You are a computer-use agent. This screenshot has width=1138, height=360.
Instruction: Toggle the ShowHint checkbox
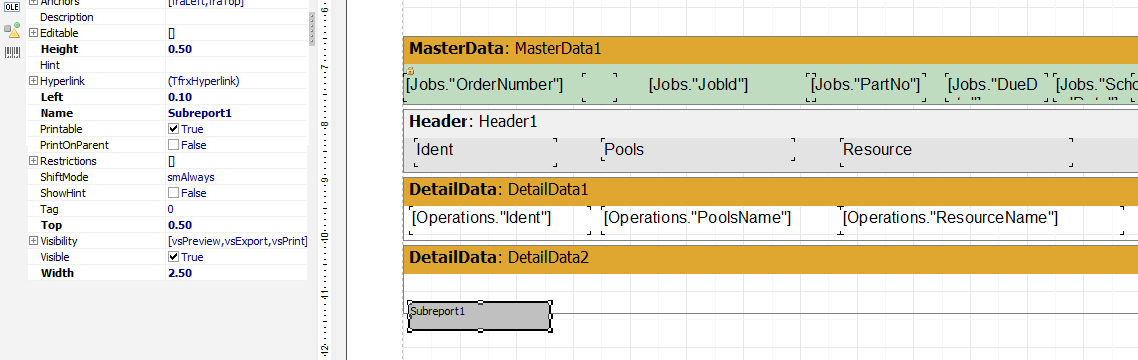click(173, 192)
